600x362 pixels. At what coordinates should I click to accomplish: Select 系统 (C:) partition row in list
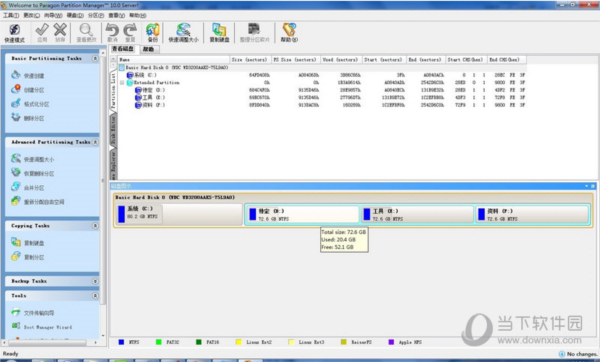click(322, 75)
